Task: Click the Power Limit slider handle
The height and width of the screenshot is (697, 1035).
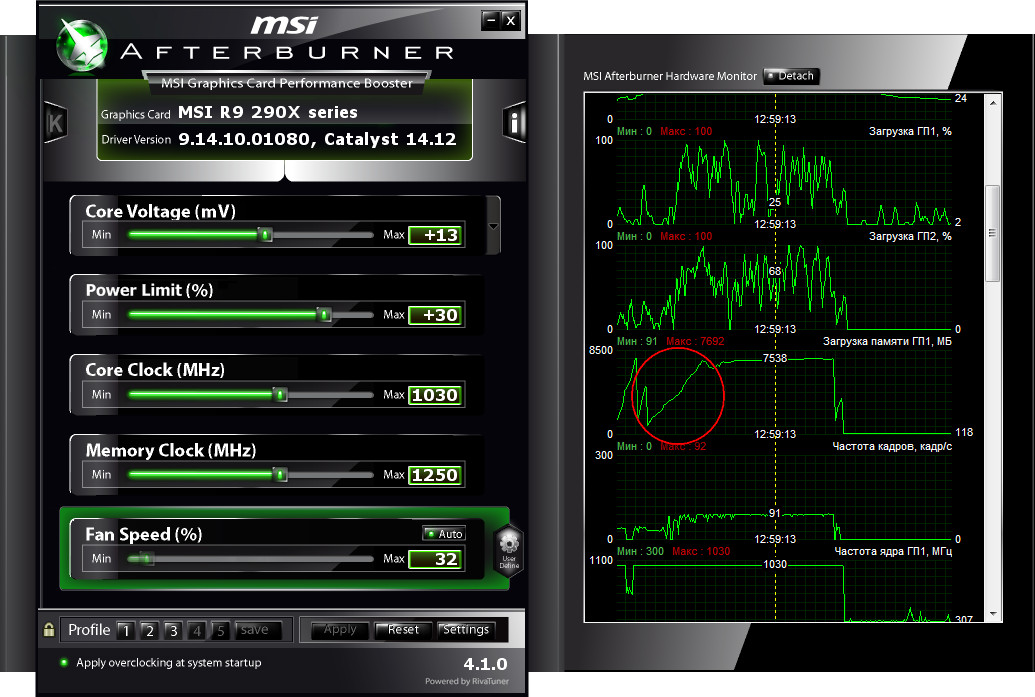Action: tap(324, 315)
